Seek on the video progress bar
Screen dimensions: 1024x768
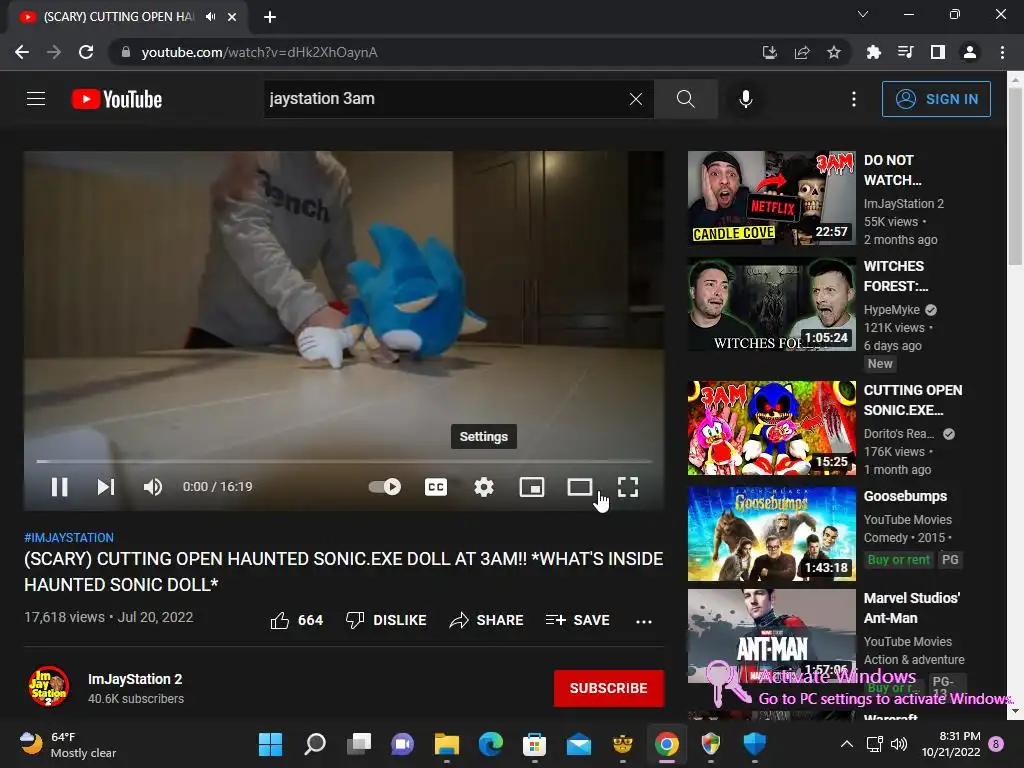344,461
